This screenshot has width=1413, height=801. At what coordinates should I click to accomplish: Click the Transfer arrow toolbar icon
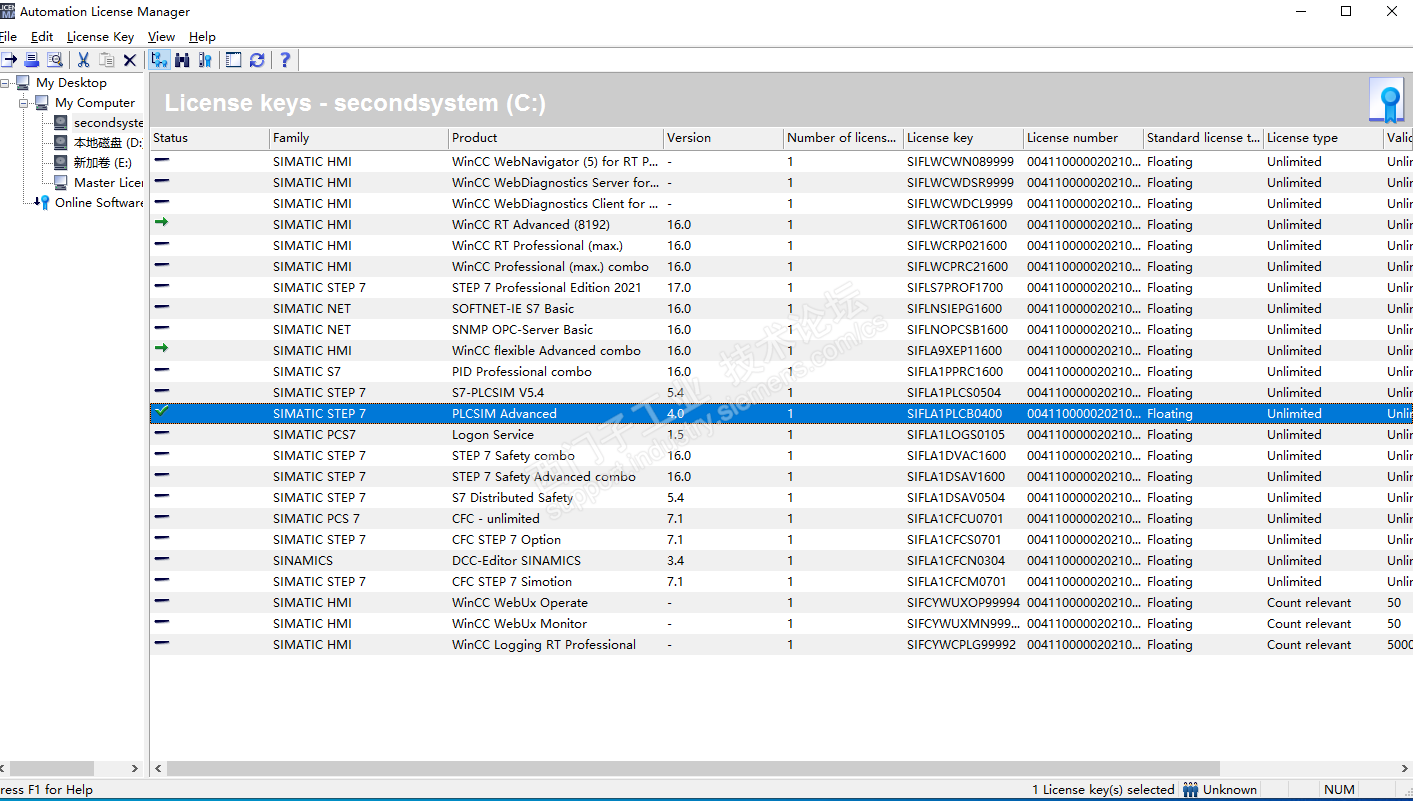pos(8,60)
